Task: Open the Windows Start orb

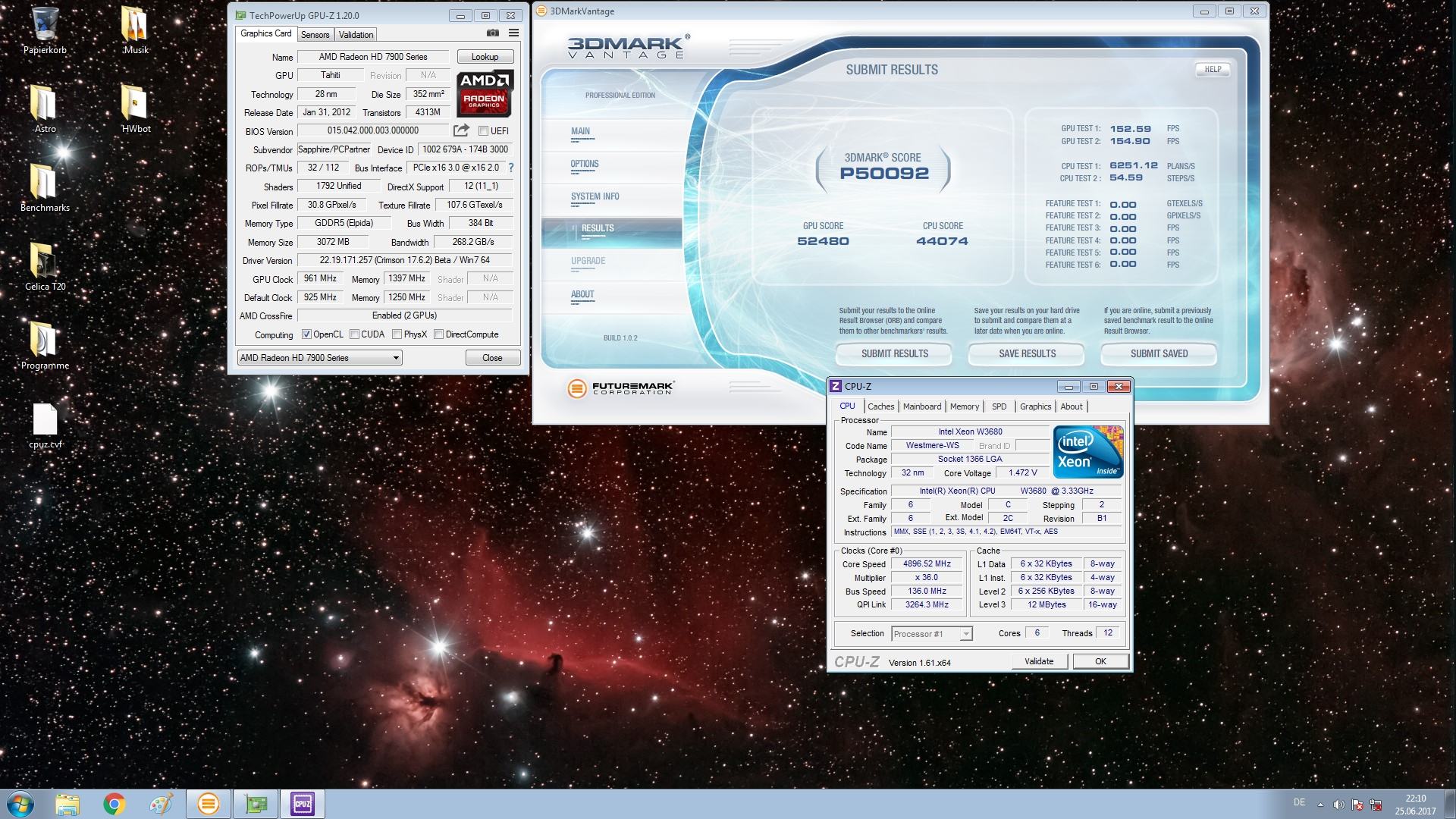Action: click(20, 804)
